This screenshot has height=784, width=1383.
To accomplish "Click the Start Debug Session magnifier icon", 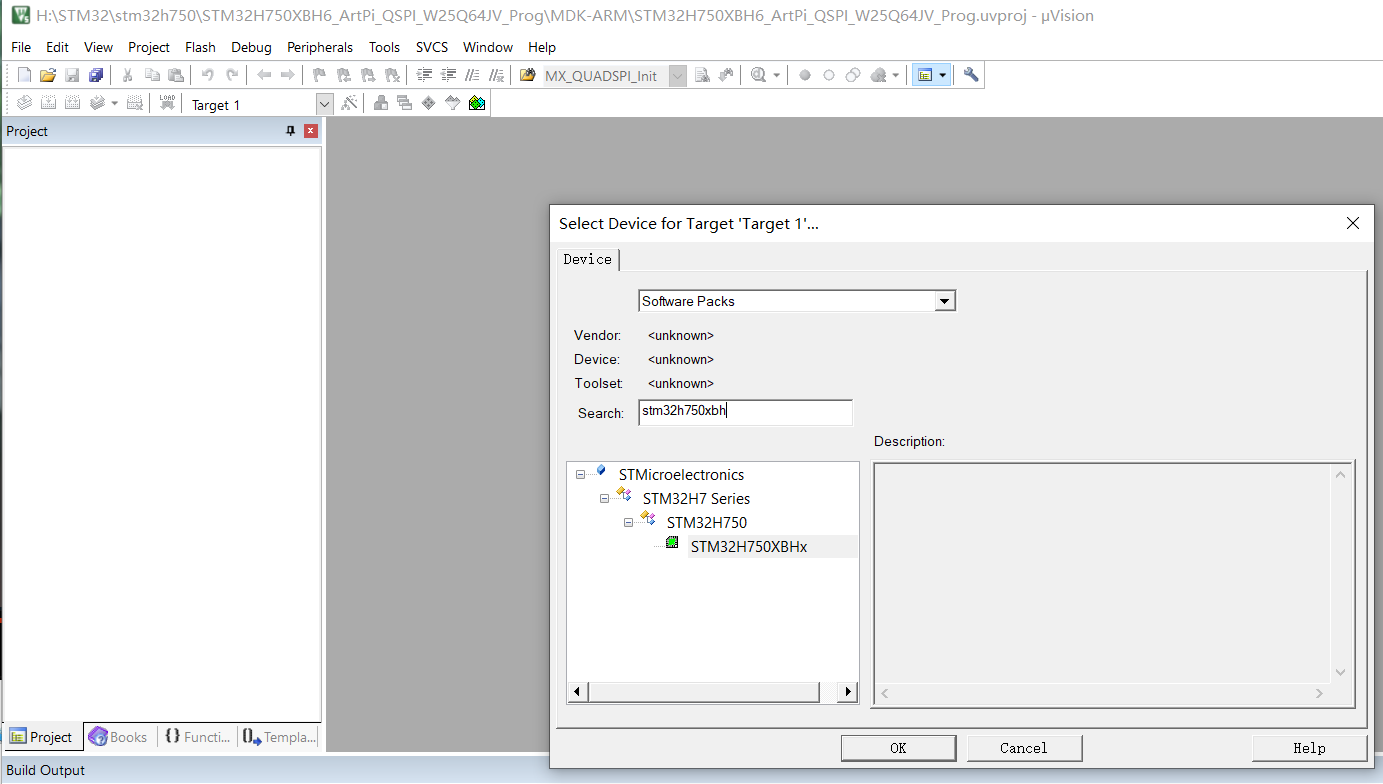I will click(x=759, y=75).
